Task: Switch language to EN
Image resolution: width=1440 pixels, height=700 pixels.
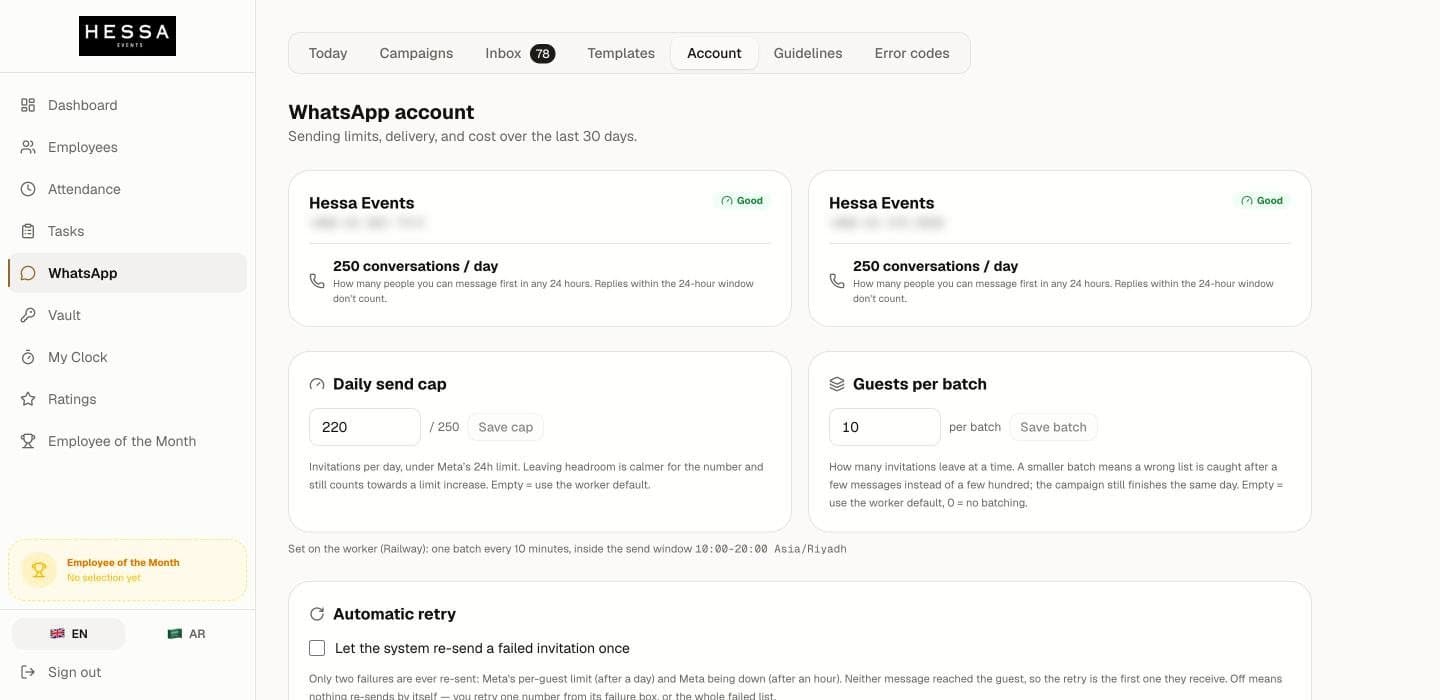Action: 69,634
